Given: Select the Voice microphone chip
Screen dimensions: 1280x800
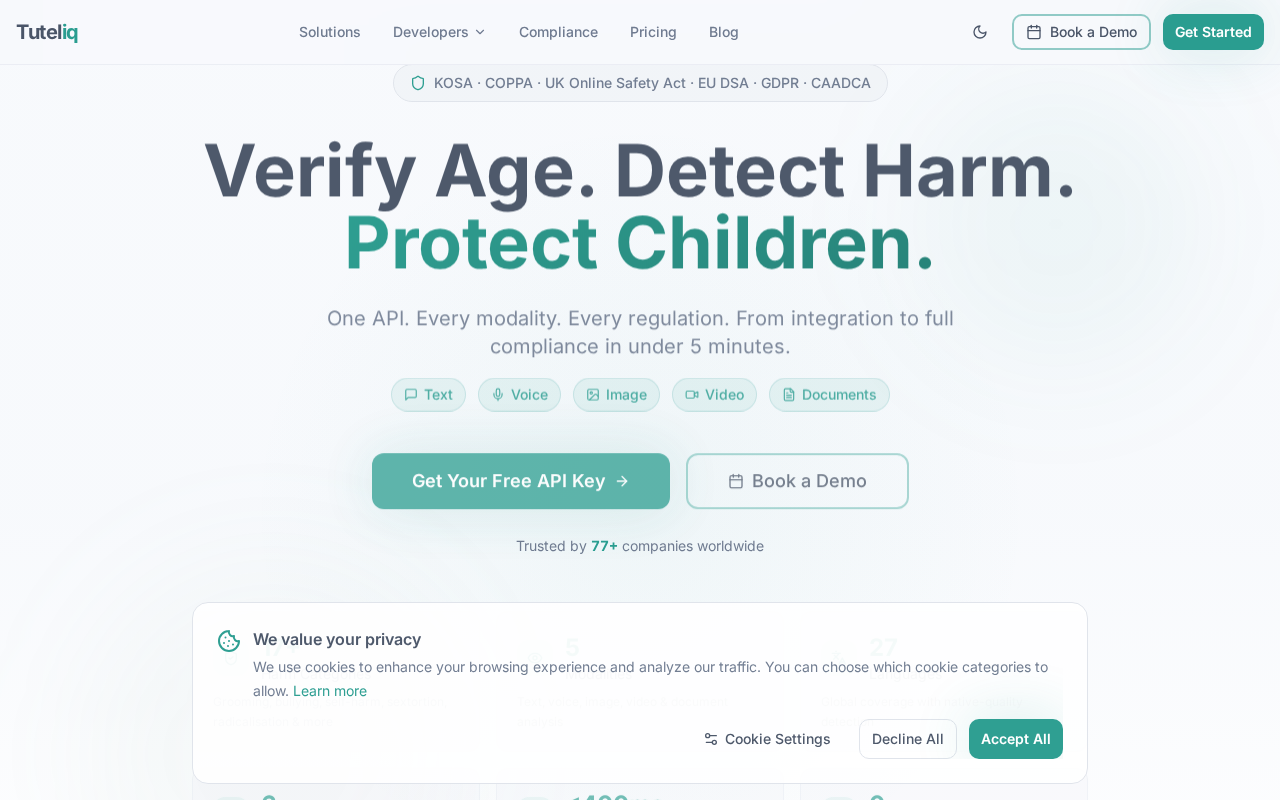Looking at the screenshot, I should tap(519, 395).
